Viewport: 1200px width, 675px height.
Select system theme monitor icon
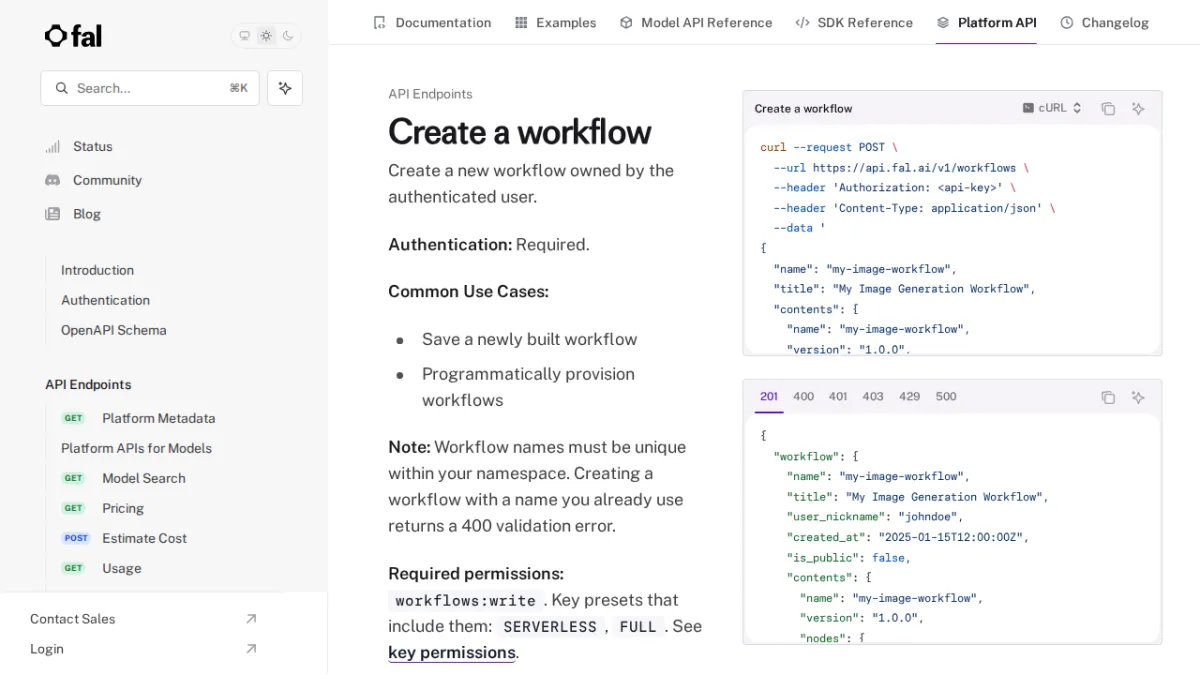(244, 36)
